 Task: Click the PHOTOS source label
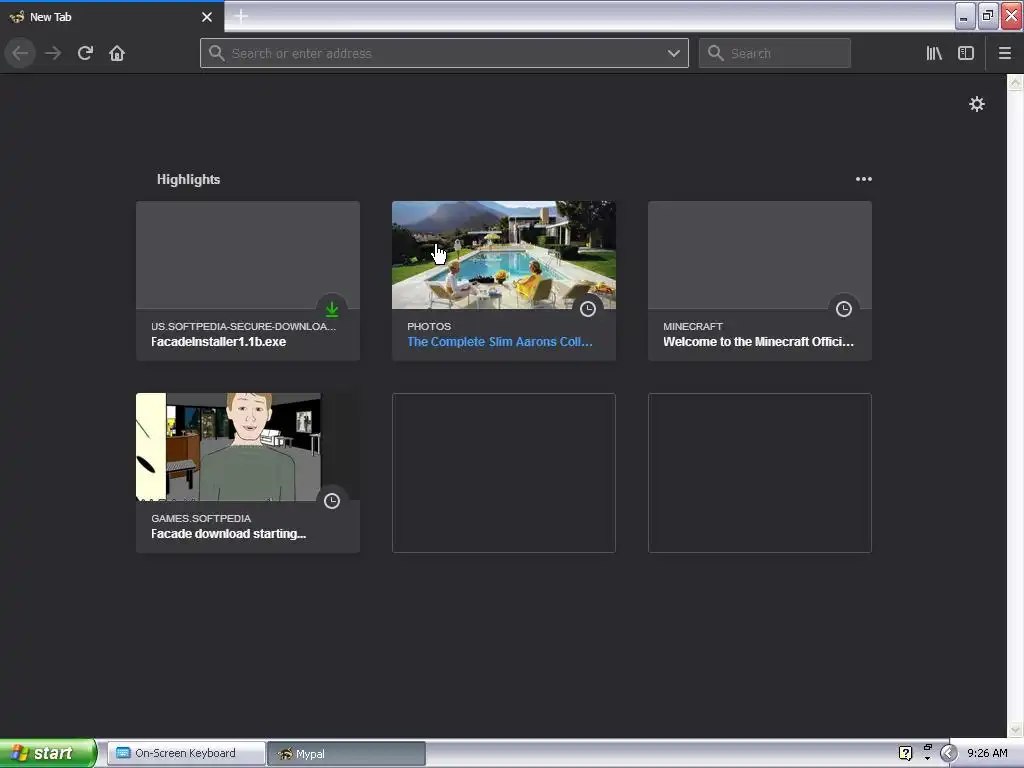[x=429, y=326]
